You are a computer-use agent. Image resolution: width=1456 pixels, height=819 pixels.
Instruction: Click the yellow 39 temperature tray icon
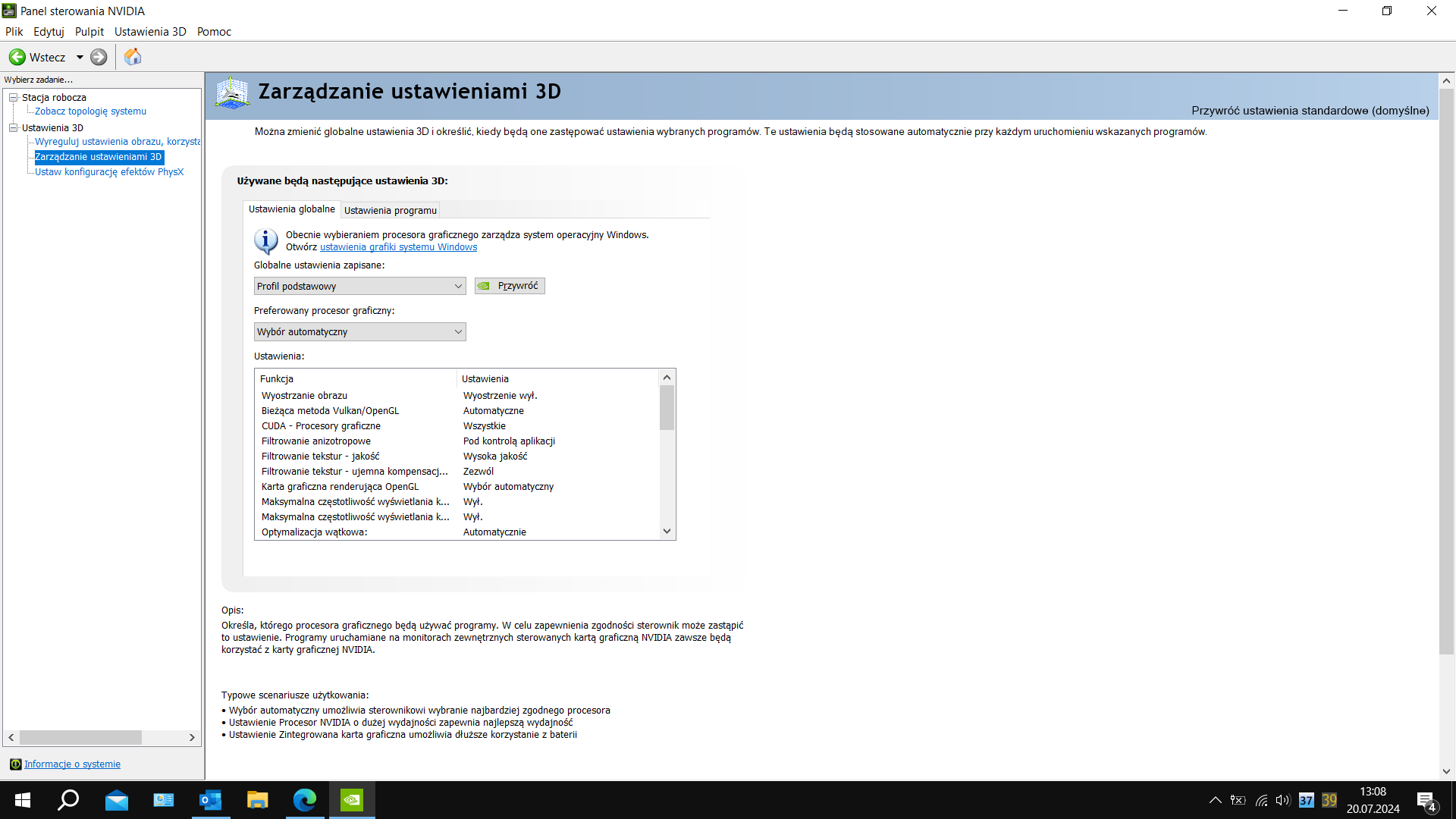(x=1329, y=800)
